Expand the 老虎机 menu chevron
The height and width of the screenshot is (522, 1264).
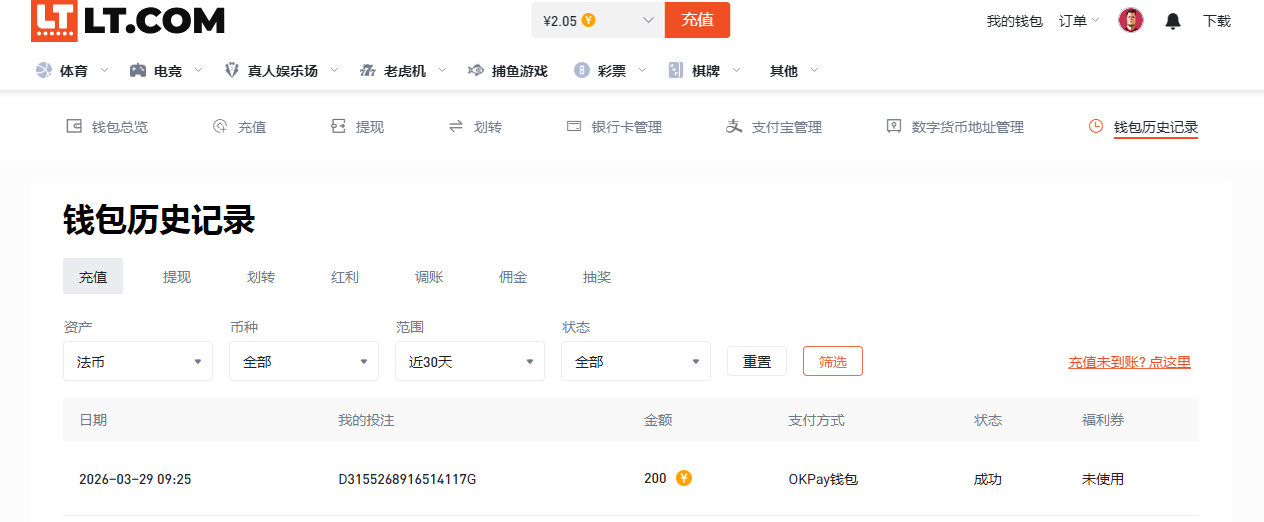click(442, 71)
